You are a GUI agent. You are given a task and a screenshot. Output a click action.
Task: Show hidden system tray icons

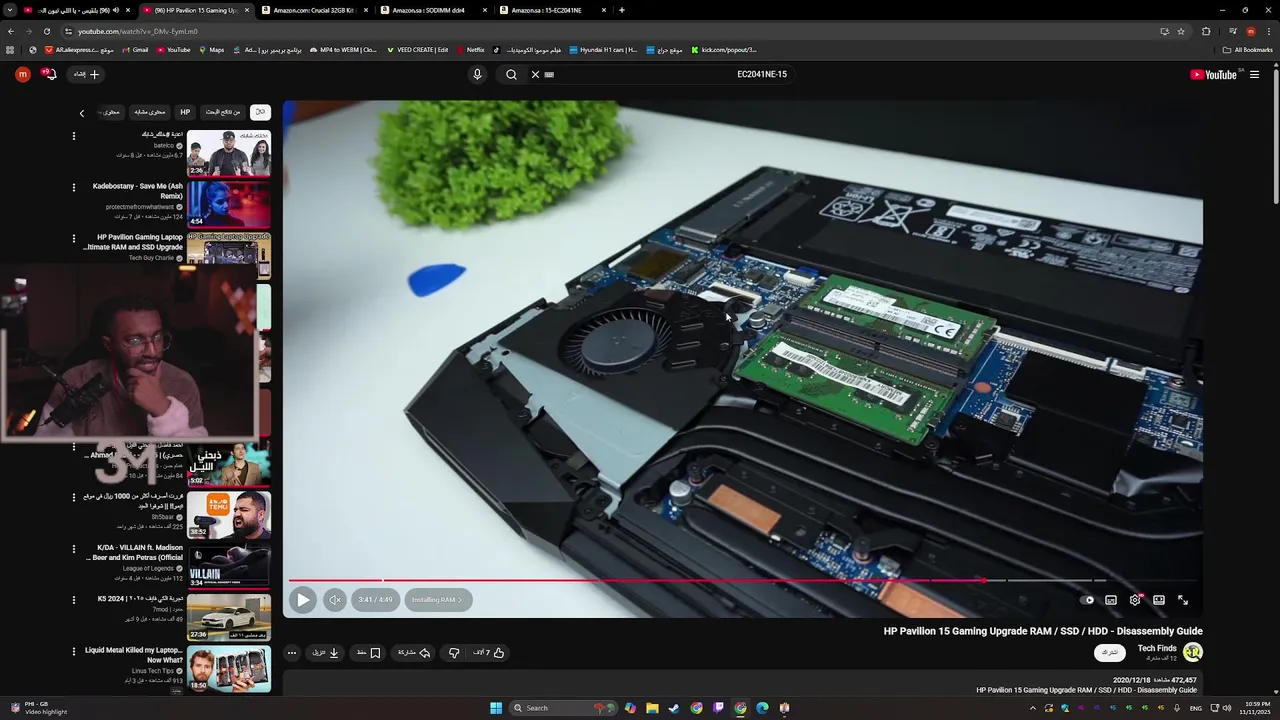point(1033,708)
